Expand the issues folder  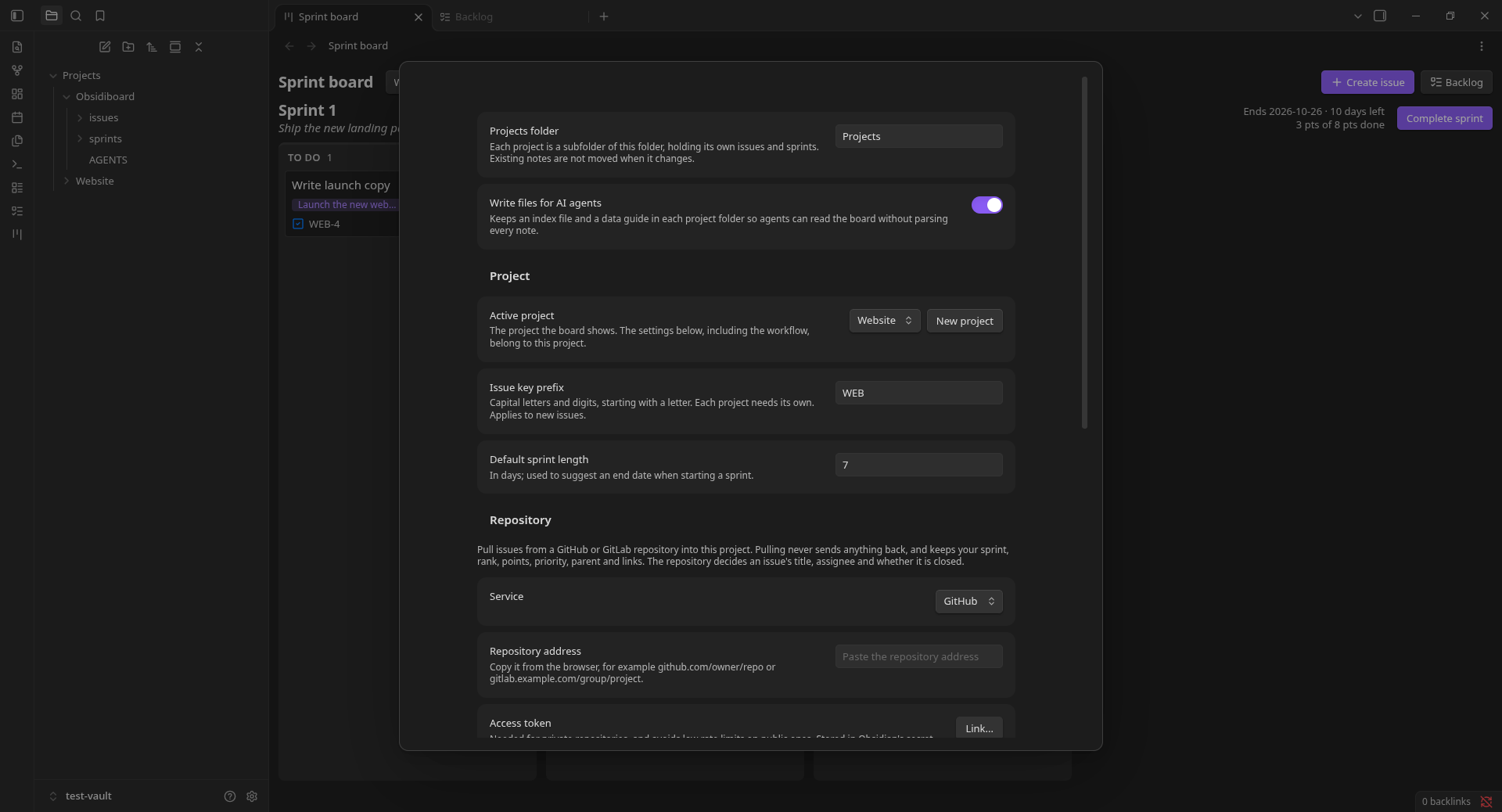point(80,118)
